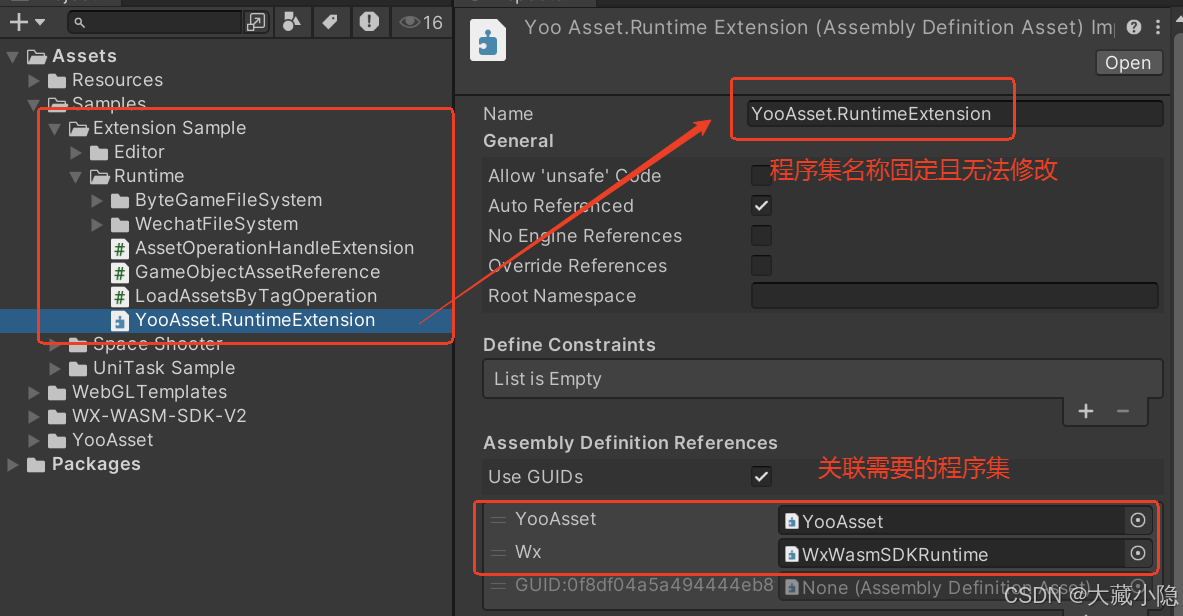Open object picker for YooAsset reference
1183x616 pixels.
pos(1138,520)
